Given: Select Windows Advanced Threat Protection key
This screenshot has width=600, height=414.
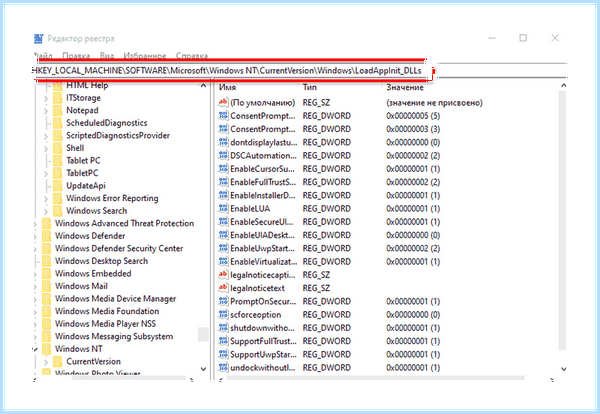Looking at the screenshot, I should pyautogui.click(x=124, y=223).
